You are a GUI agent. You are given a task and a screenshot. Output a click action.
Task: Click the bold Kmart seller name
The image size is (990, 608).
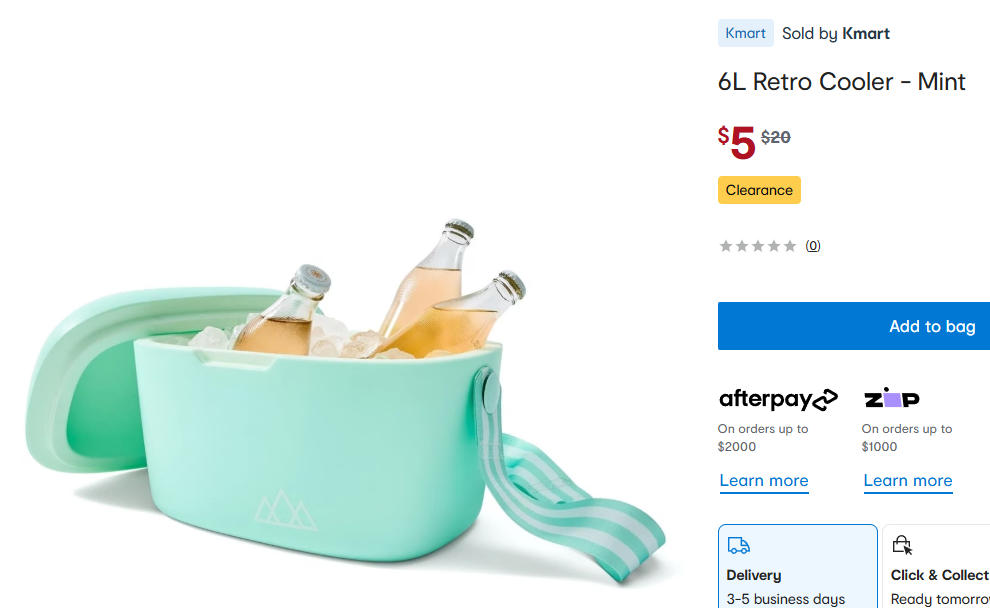[x=865, y=33]
